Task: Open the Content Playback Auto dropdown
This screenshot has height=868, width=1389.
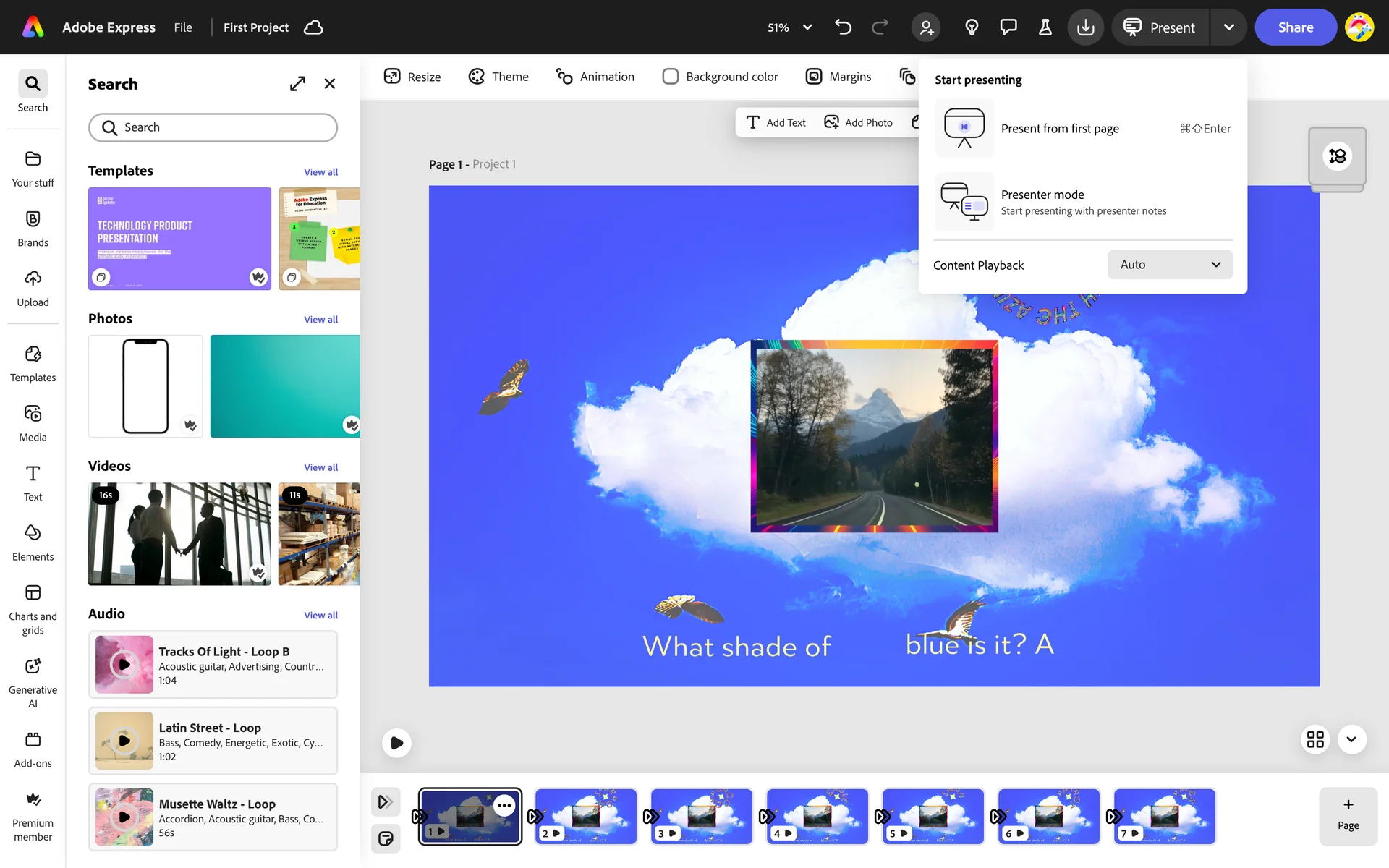Action: (x=1169, y=265)
